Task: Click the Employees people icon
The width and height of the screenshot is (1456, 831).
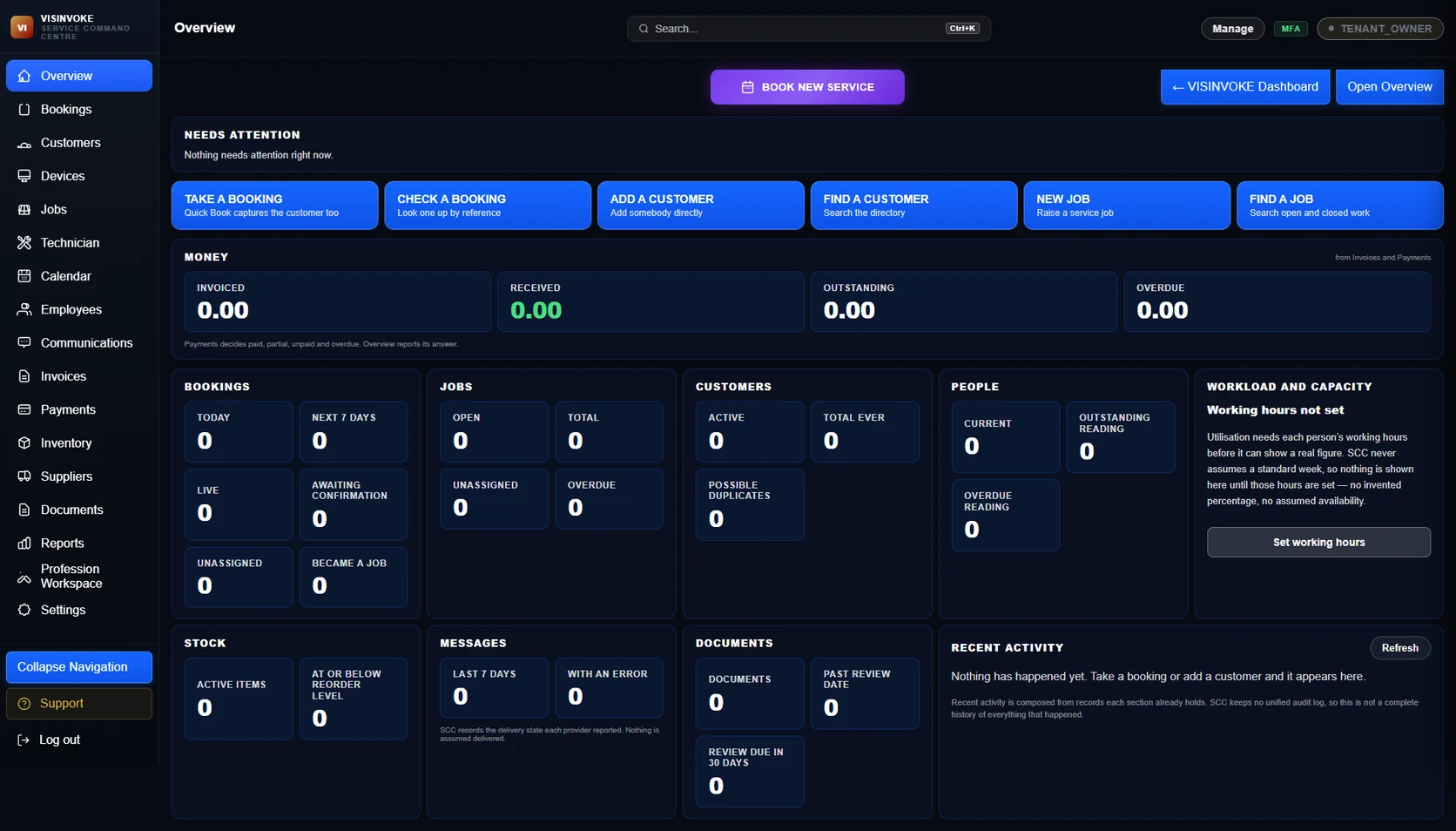Action: point(24,309)
